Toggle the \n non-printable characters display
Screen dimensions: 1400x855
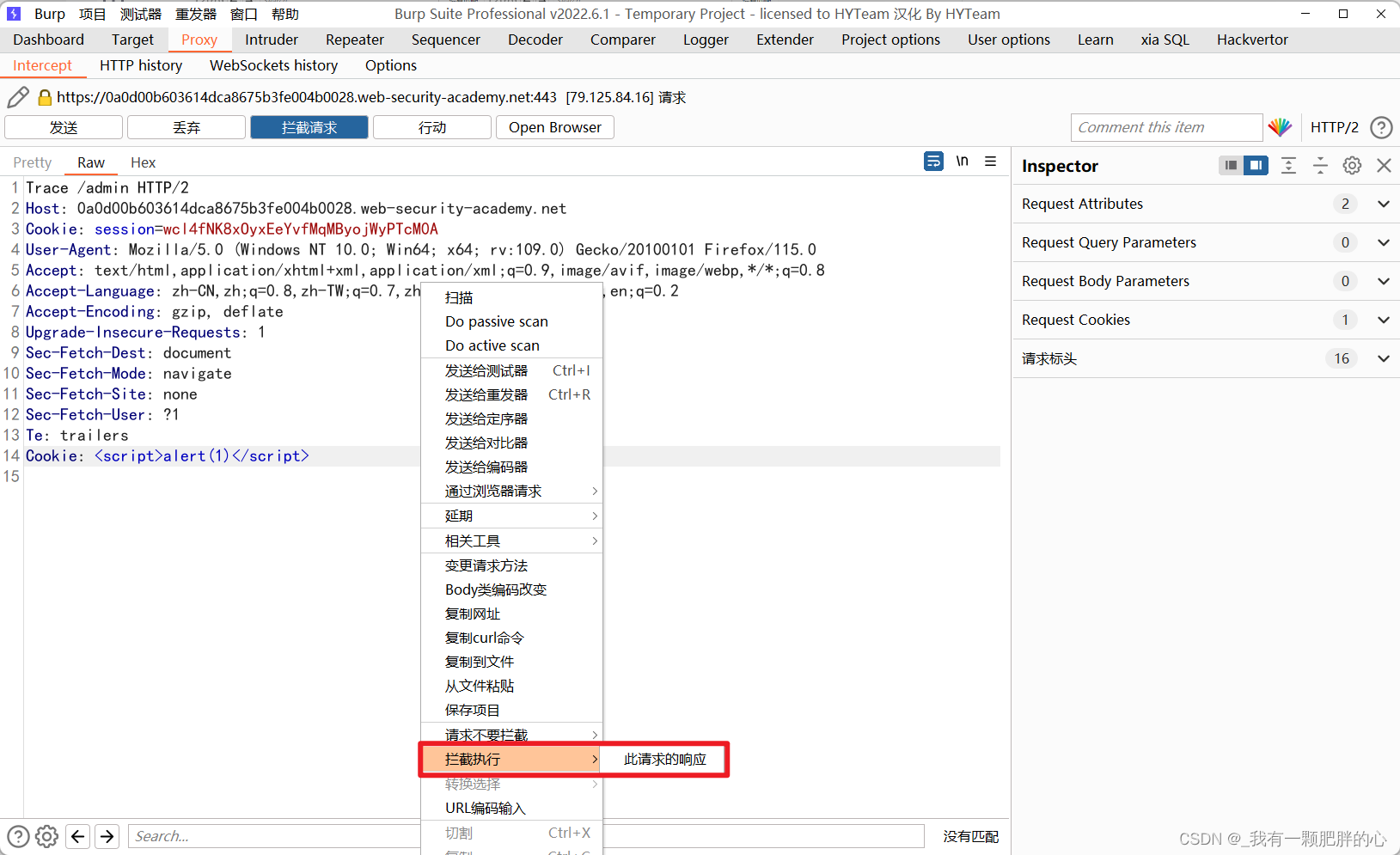tap(963, 161)
